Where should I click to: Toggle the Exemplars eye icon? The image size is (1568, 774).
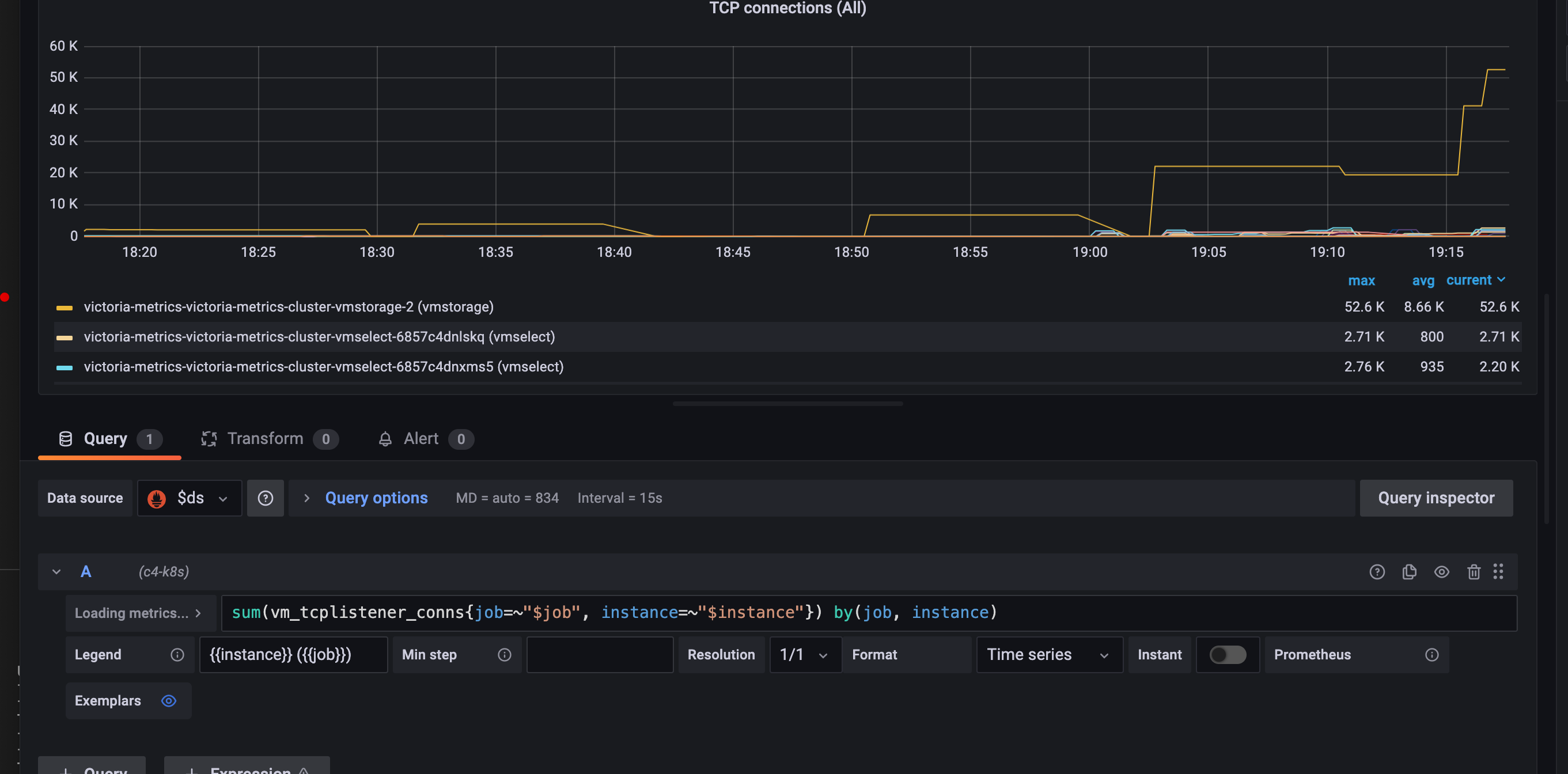169,700
